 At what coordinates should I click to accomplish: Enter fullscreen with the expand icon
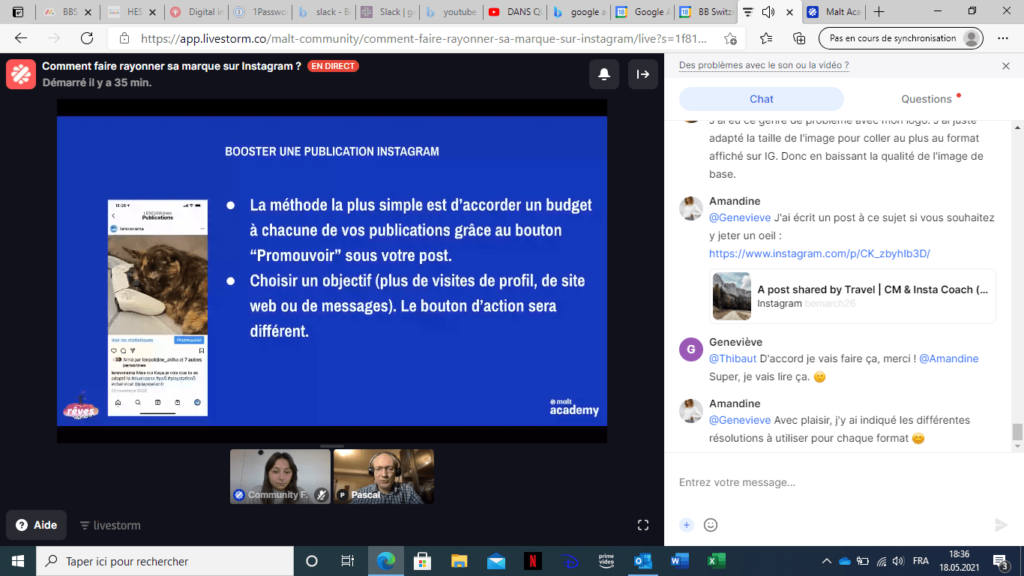point(642,523)
